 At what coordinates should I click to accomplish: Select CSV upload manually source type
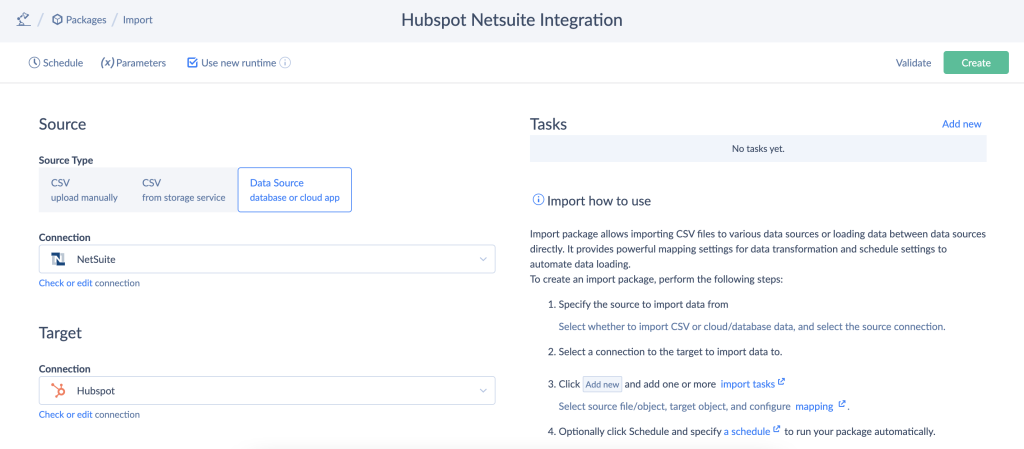pos(84,190)
